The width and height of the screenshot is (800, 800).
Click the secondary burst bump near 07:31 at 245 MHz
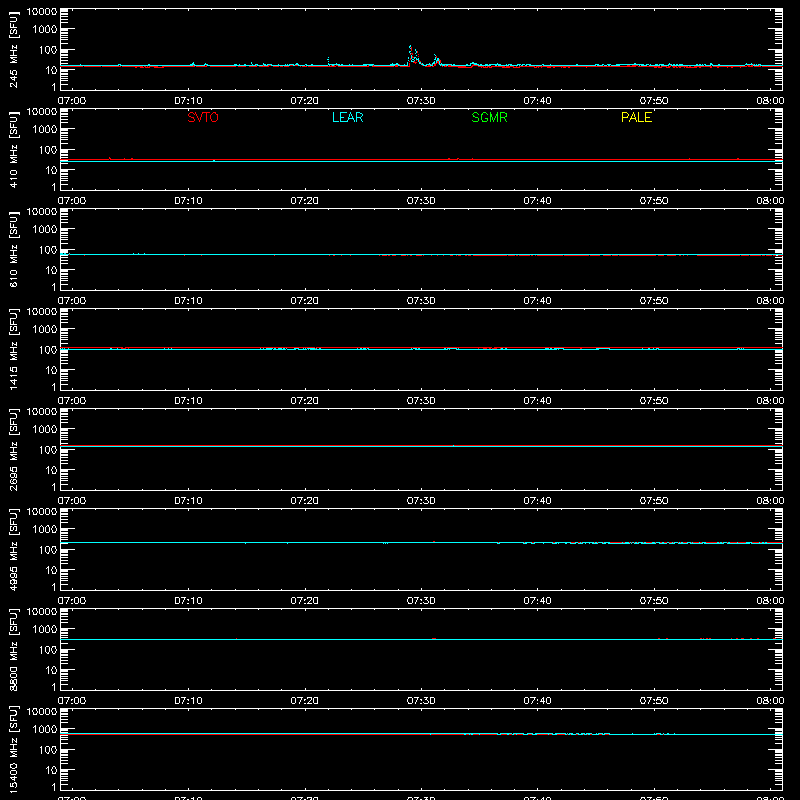coord(436,59)
